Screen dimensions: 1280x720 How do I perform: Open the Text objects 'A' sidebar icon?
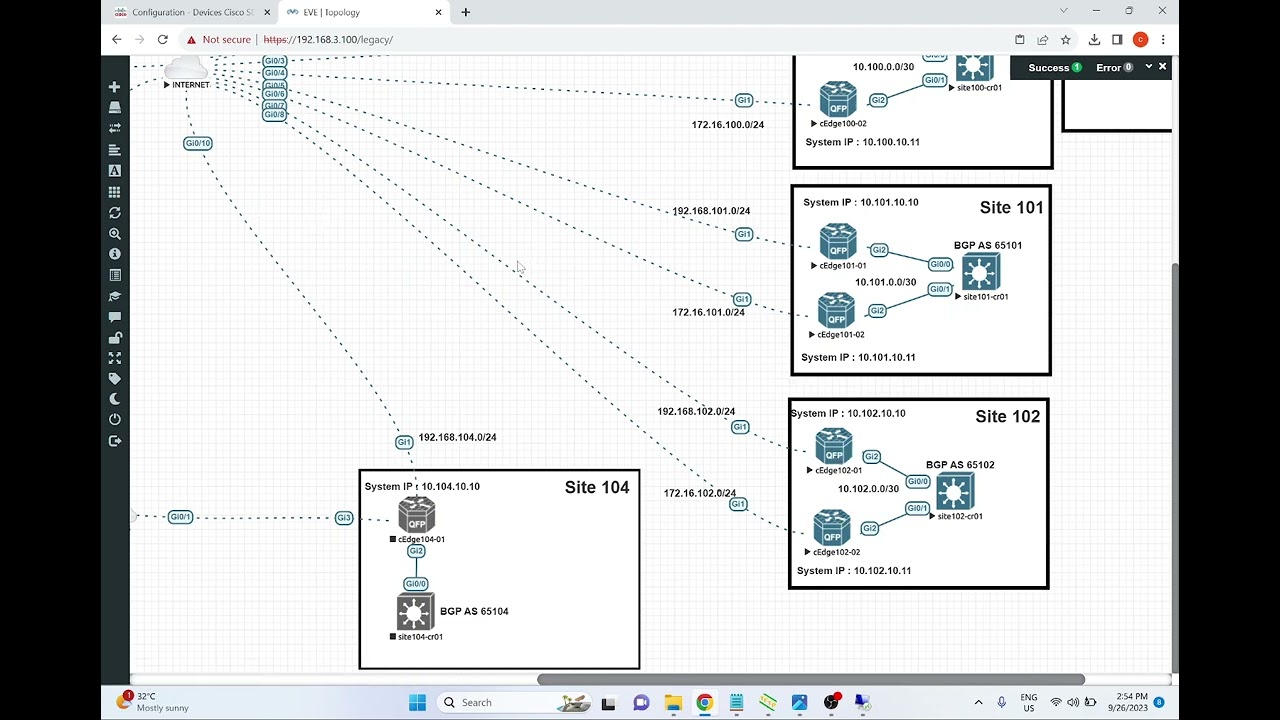(114, 171)
